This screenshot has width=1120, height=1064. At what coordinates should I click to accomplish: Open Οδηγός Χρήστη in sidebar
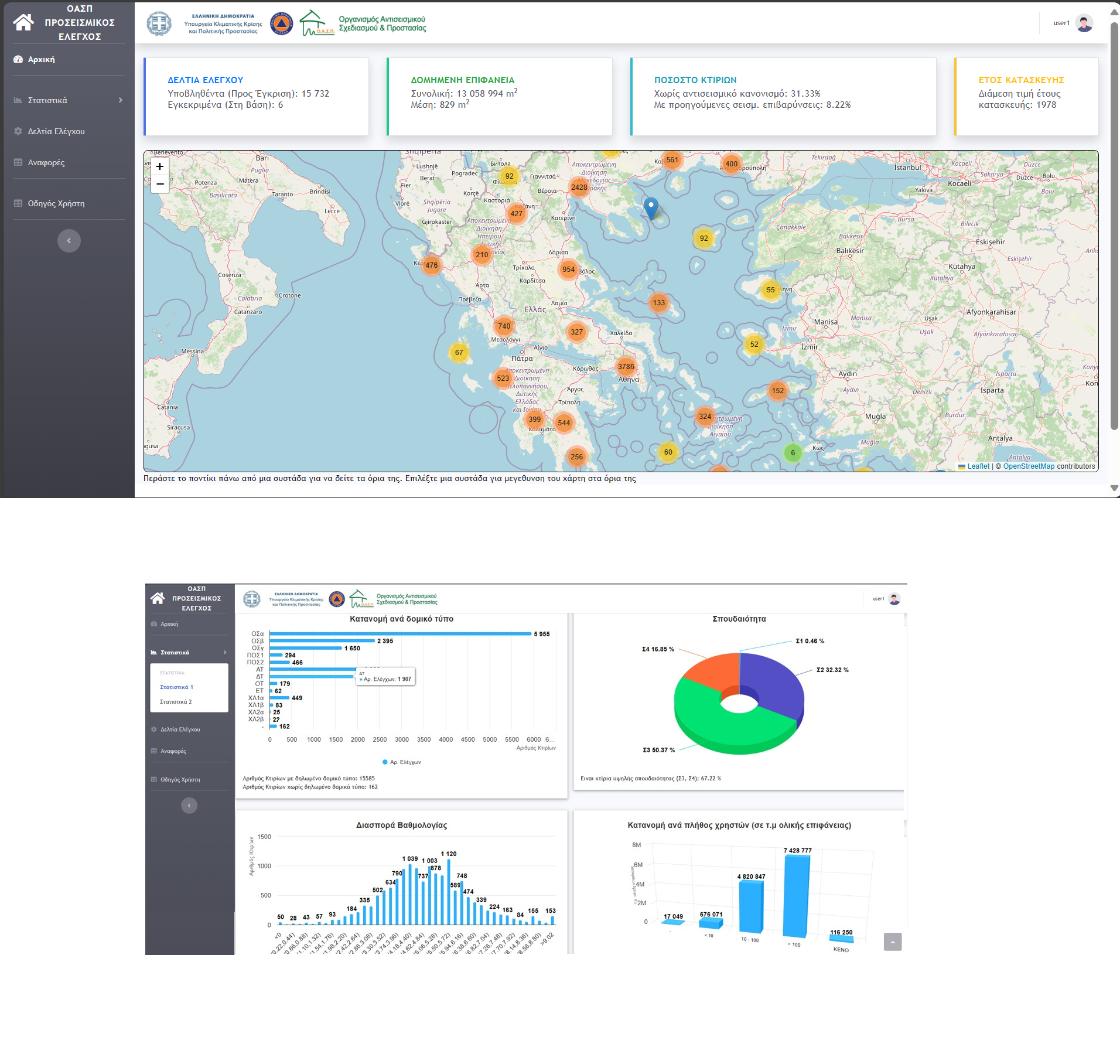point(56,203)
